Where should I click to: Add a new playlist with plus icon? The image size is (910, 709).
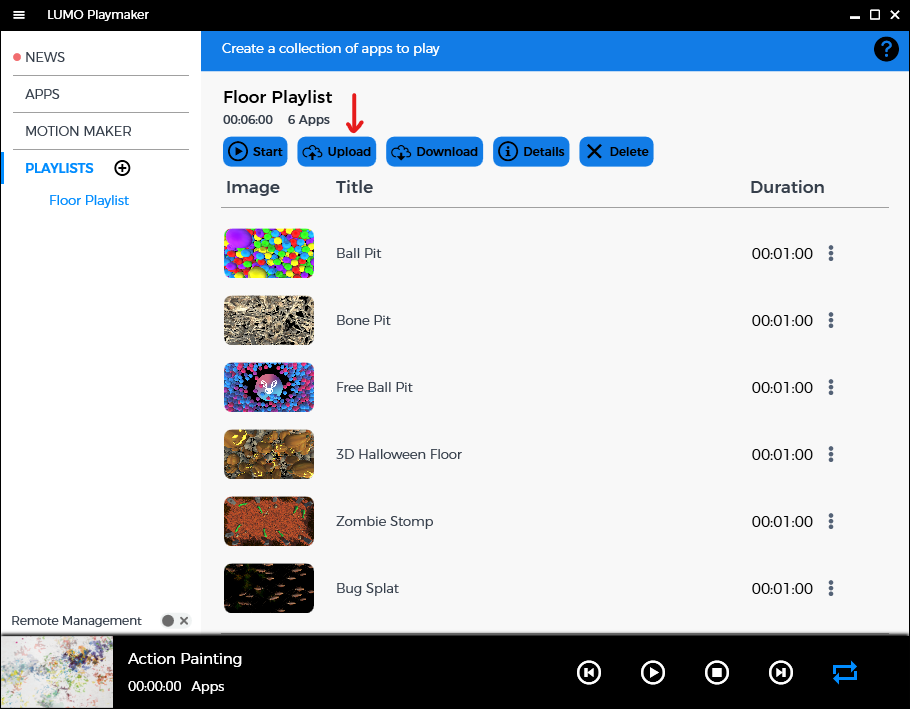click(x=122, y=168)
